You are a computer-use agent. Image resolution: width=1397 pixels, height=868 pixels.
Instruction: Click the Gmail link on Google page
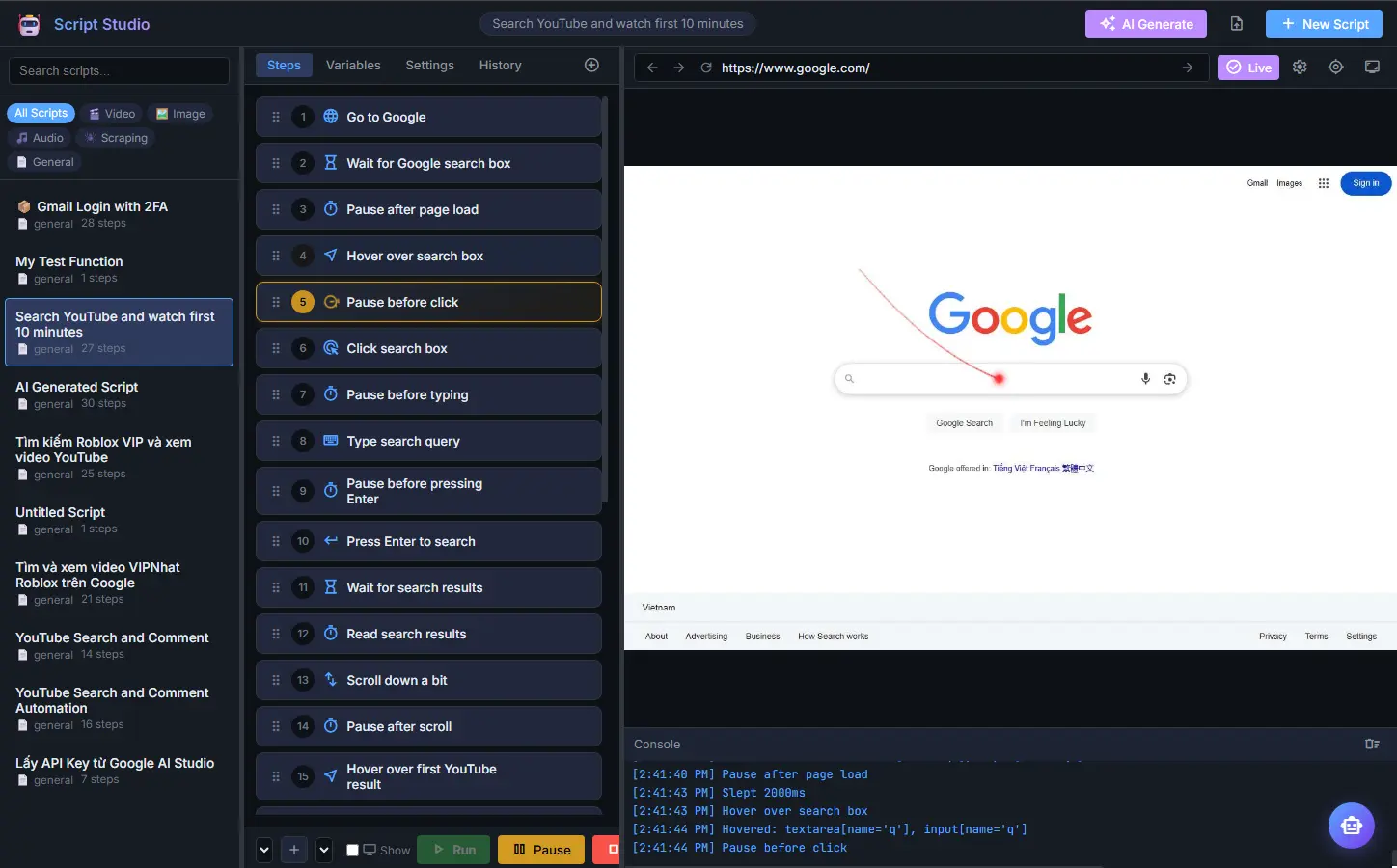coord(1257,183)
